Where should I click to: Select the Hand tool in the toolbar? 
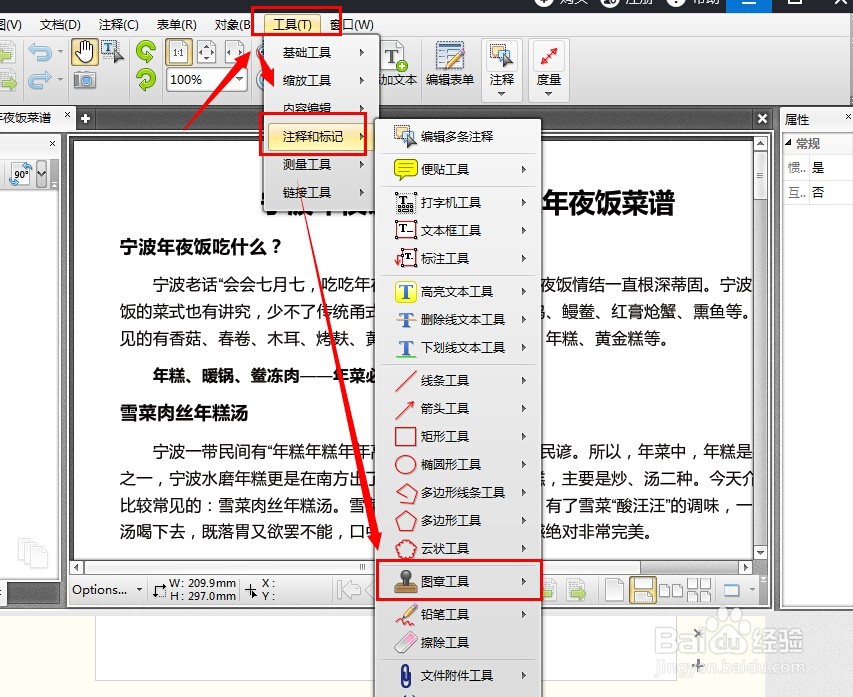tap(85, 51)
